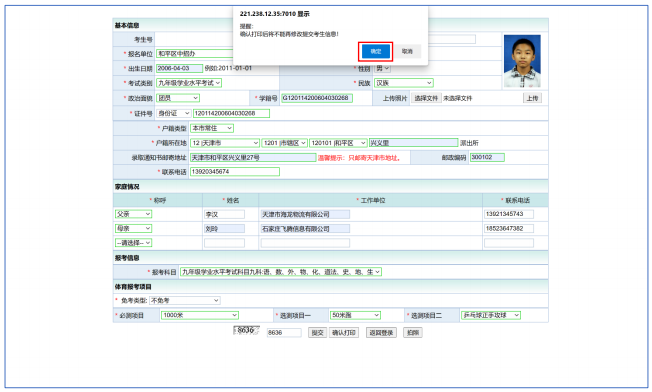Click the 上传 photo upload button
Viewport: 652px width, 392px height.
coord(532,98)
